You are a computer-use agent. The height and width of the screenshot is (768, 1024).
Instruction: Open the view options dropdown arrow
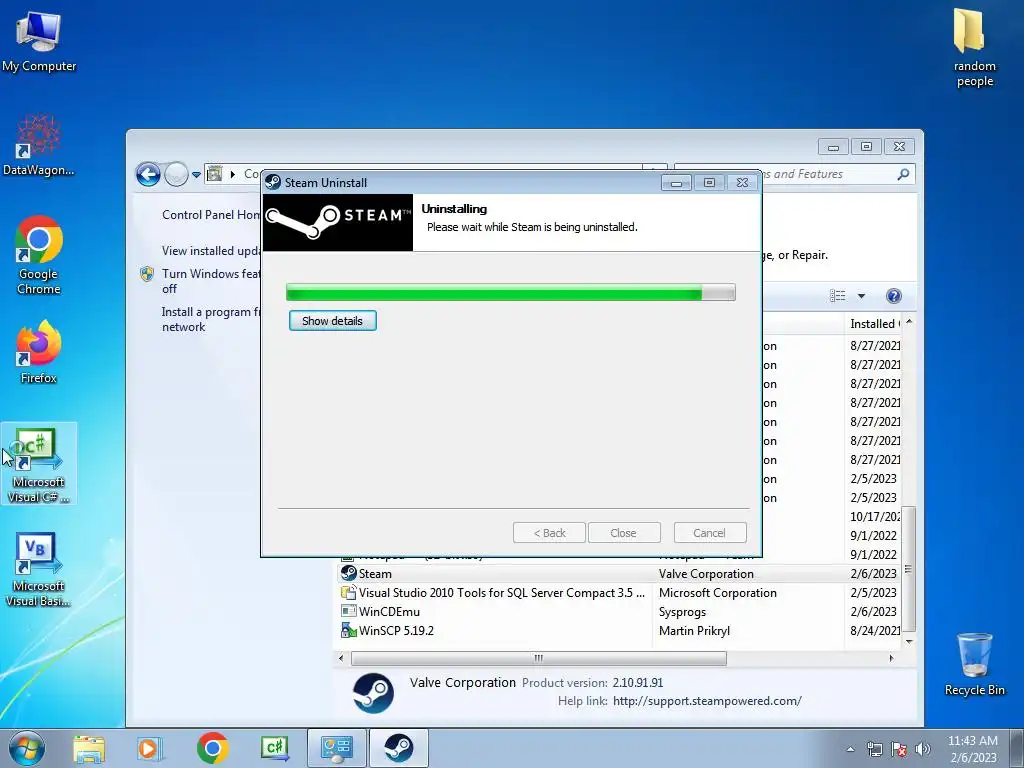click(x=861, y=296)
